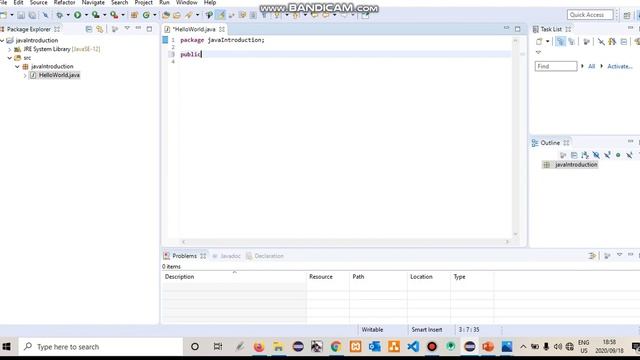Open the Refactor menu

click(x=64, y=2)
